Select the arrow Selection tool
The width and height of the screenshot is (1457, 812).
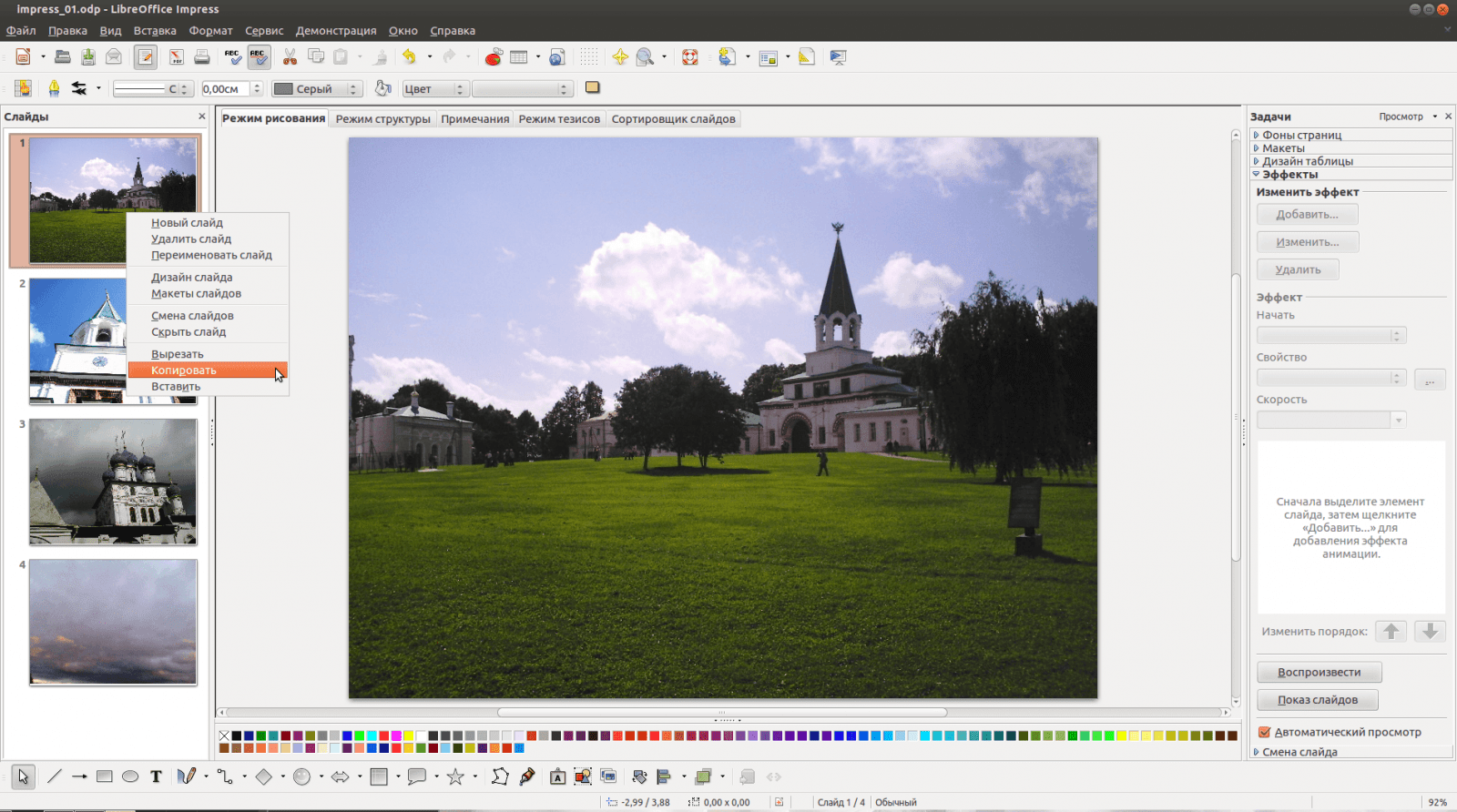click(23, 776)
